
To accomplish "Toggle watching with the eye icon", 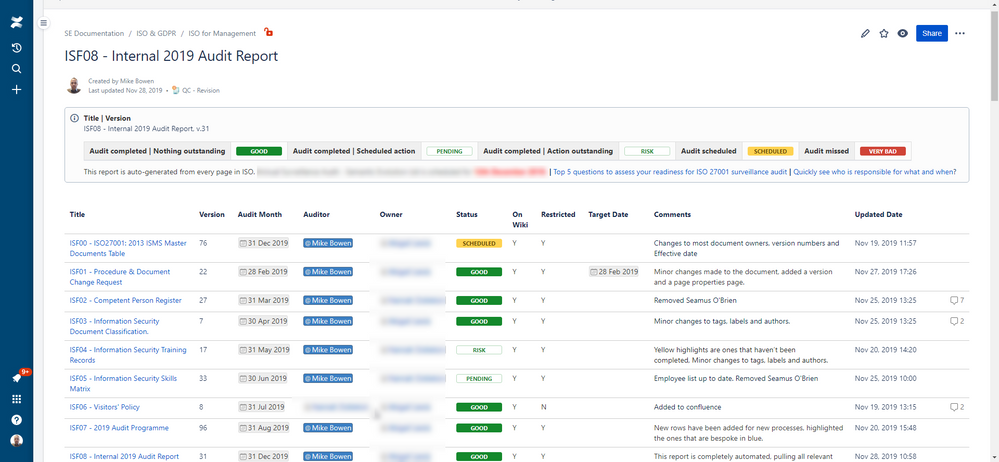I will (902, 34).
